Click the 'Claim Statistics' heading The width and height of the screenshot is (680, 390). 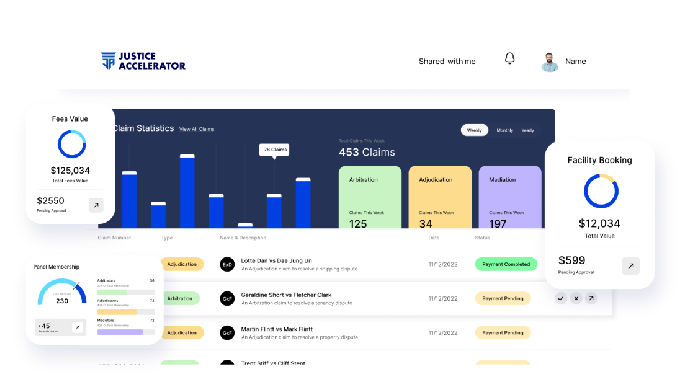coord(144,128)
